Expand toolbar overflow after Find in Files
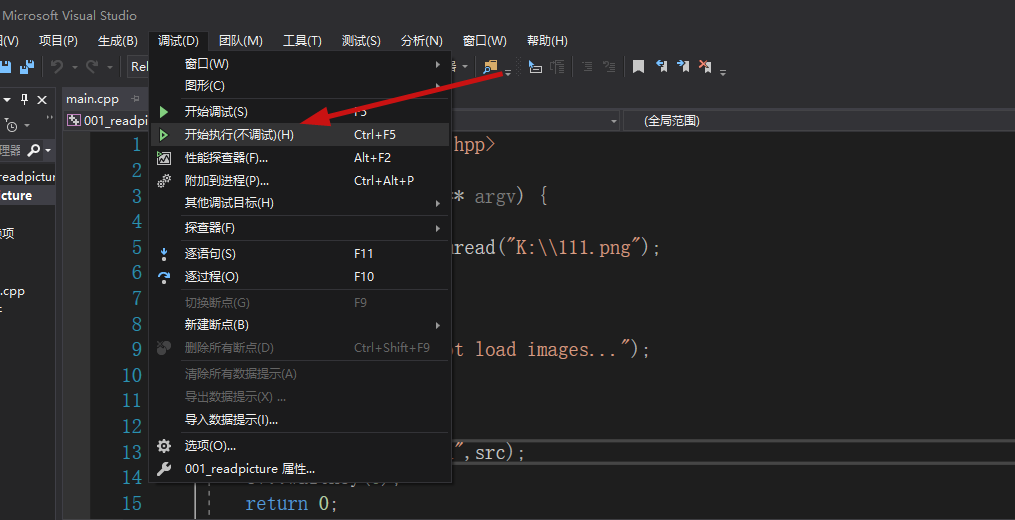 (508, 71)
